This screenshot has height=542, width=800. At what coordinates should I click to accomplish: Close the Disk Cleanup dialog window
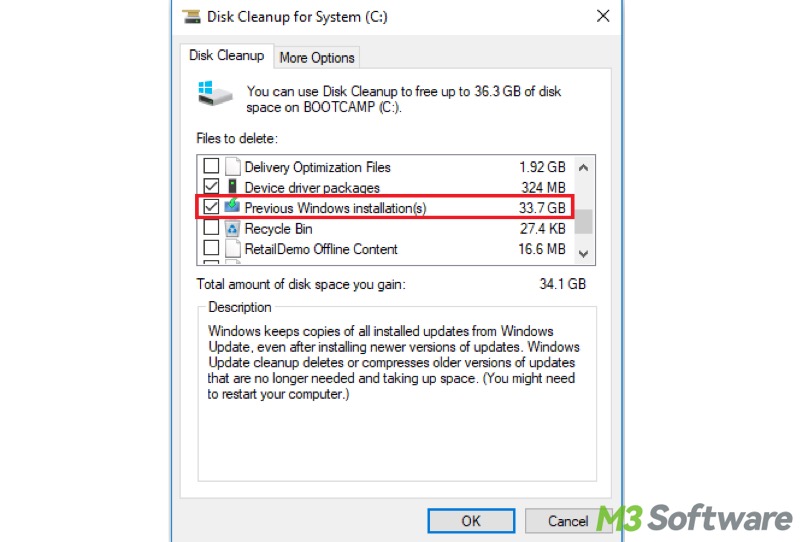603,16
